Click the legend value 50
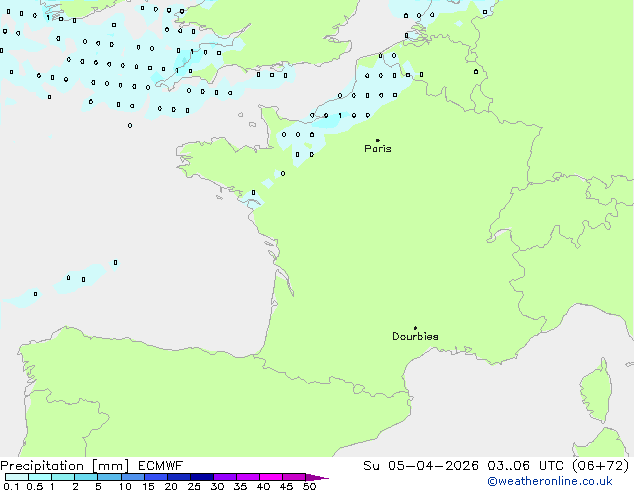 [309, 486]
